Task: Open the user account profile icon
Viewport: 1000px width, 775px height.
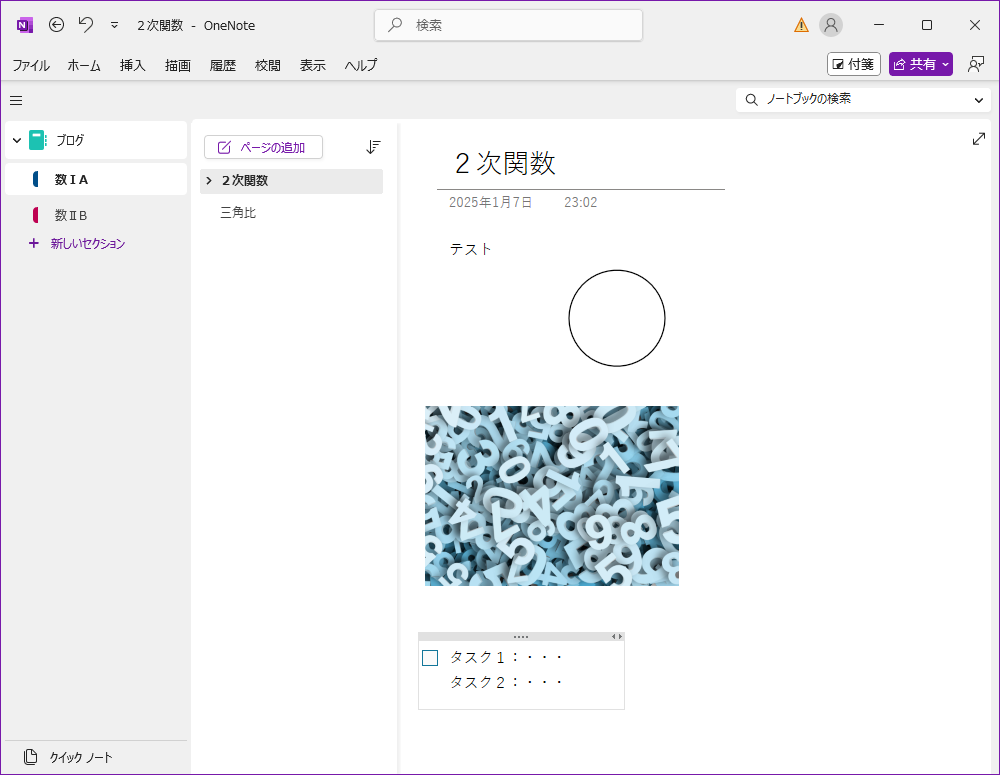Action: click(830, 25)
